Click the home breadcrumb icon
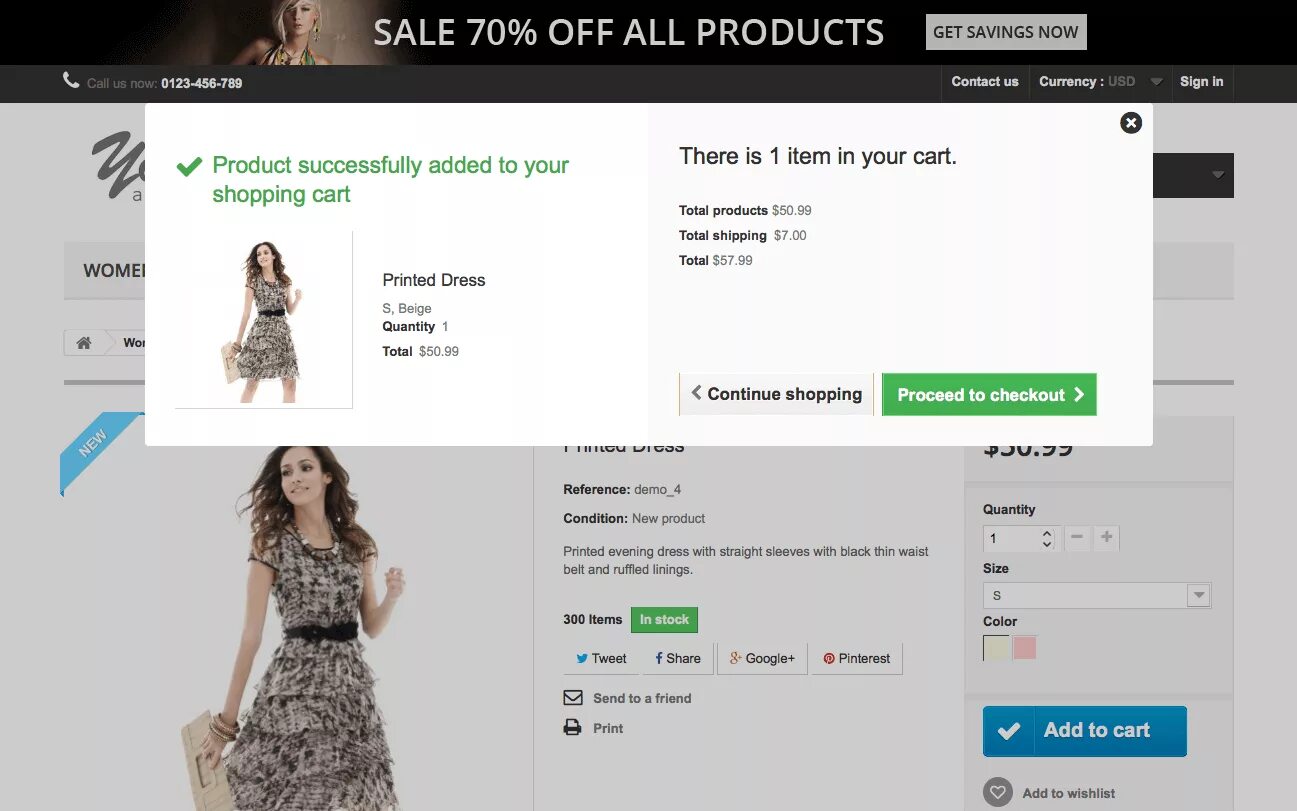The width and height of the screenshot is (1297, 811). [84, 343]
